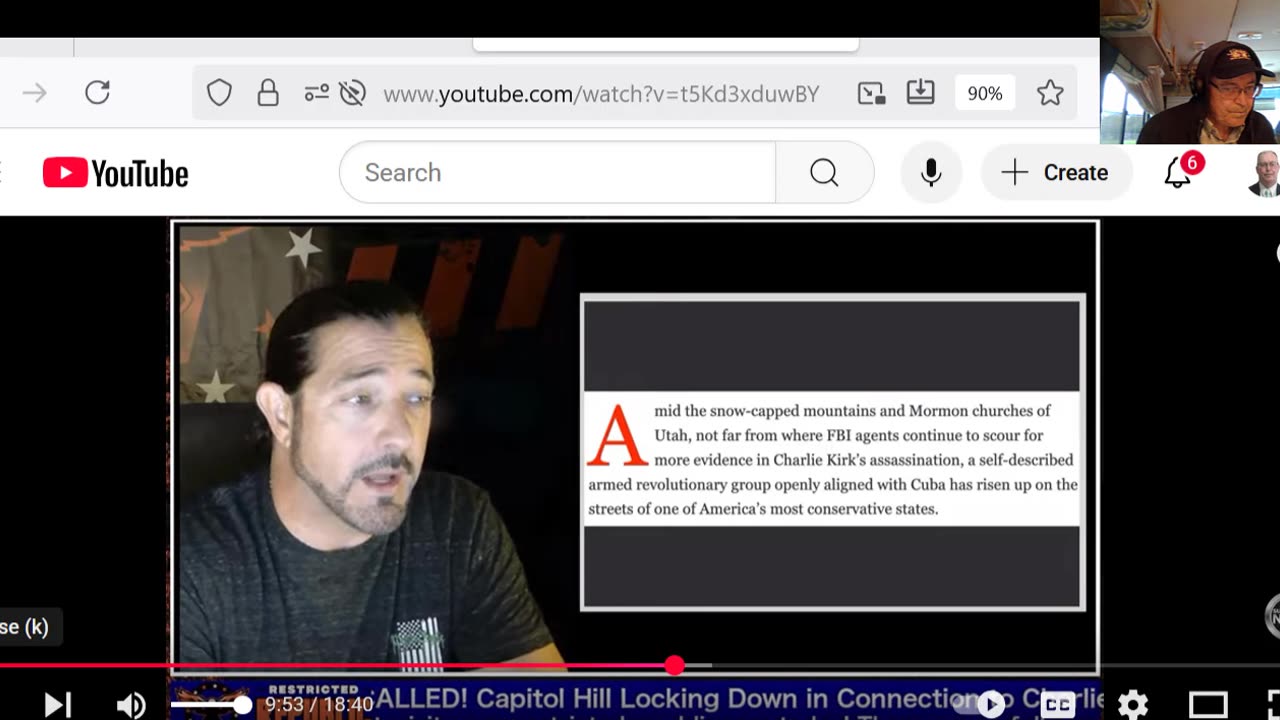
Task: Click the crossed-out autoplay blocked icon
Action: [352, 93]
